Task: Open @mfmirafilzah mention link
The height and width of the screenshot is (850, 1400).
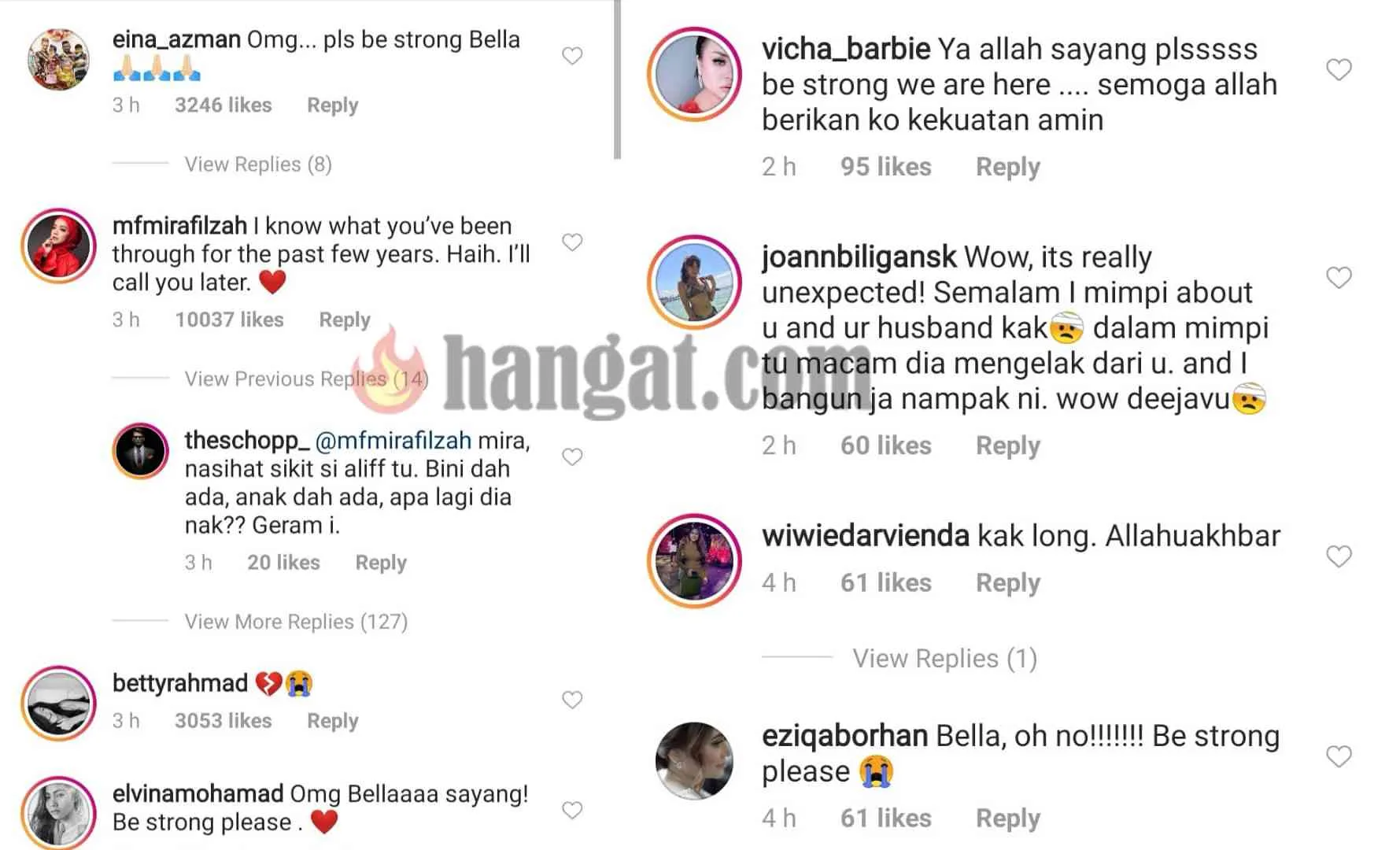Action: pos(393,441)
